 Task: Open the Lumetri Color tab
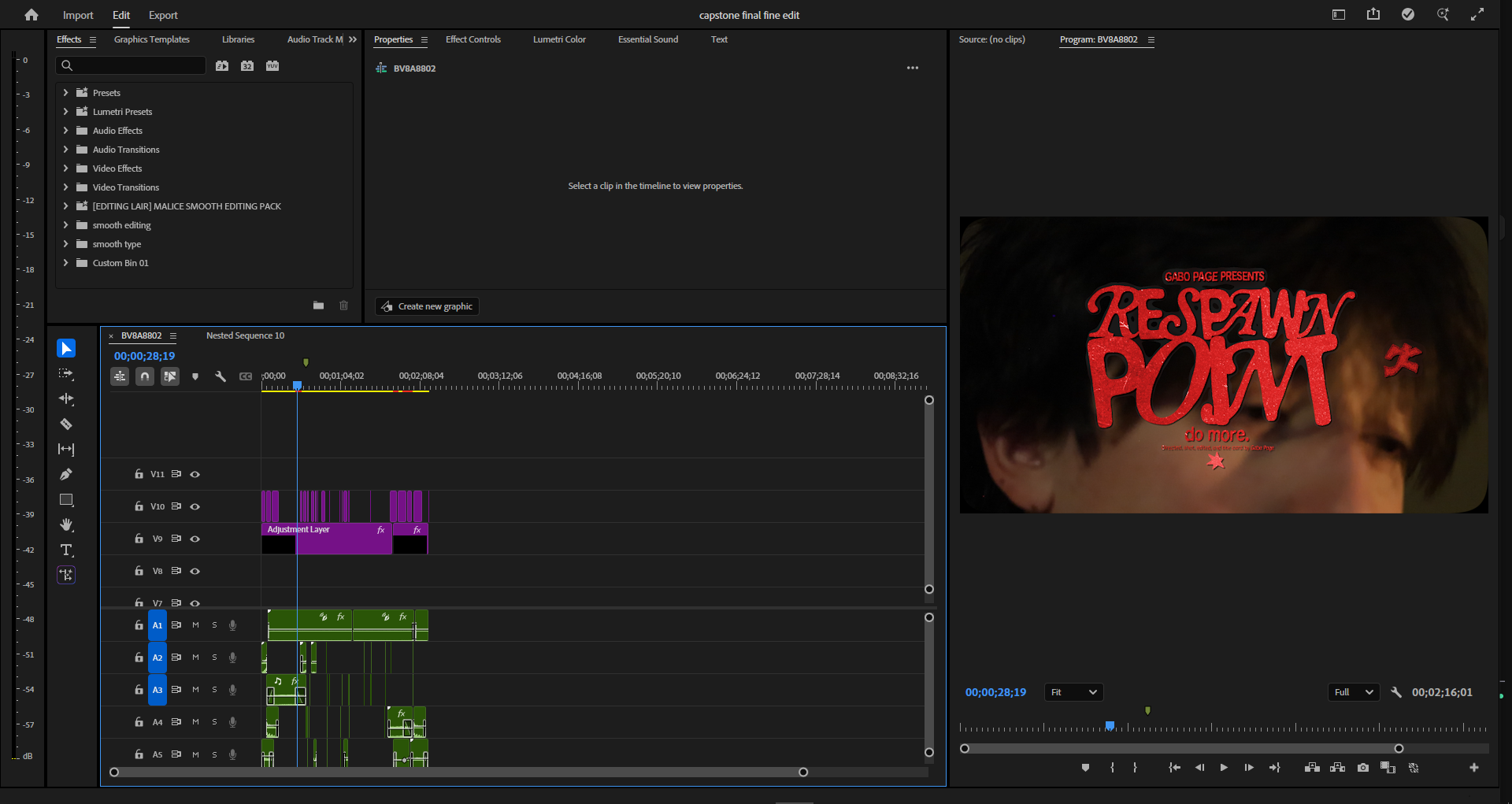(559, 39)
